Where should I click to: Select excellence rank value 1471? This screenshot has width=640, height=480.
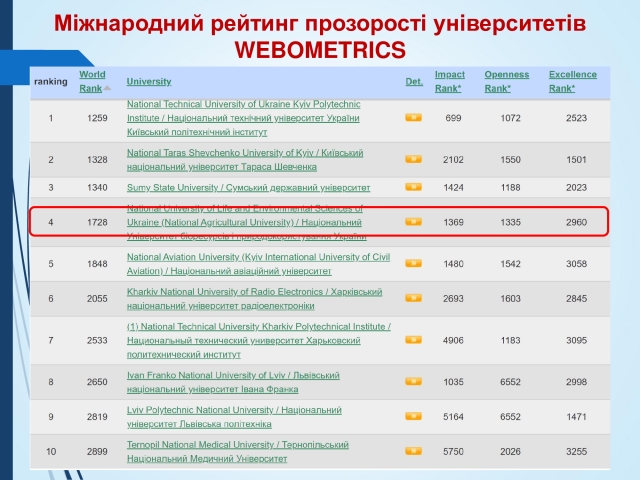click(x=576, y=416)
